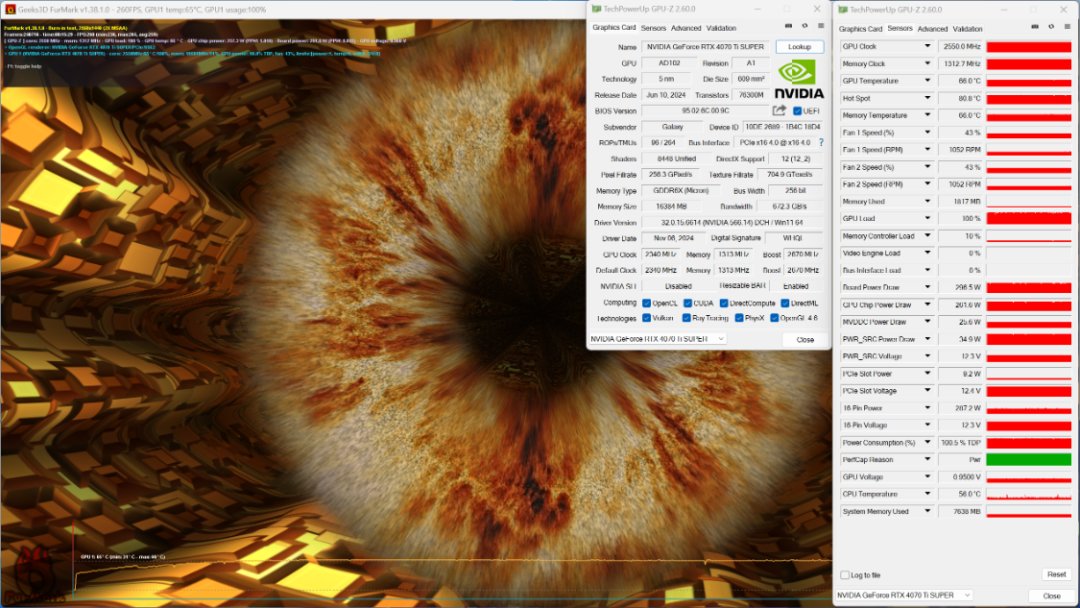
Task: Click the screenshot camera icon in Sensors window
Action: 1035,27
